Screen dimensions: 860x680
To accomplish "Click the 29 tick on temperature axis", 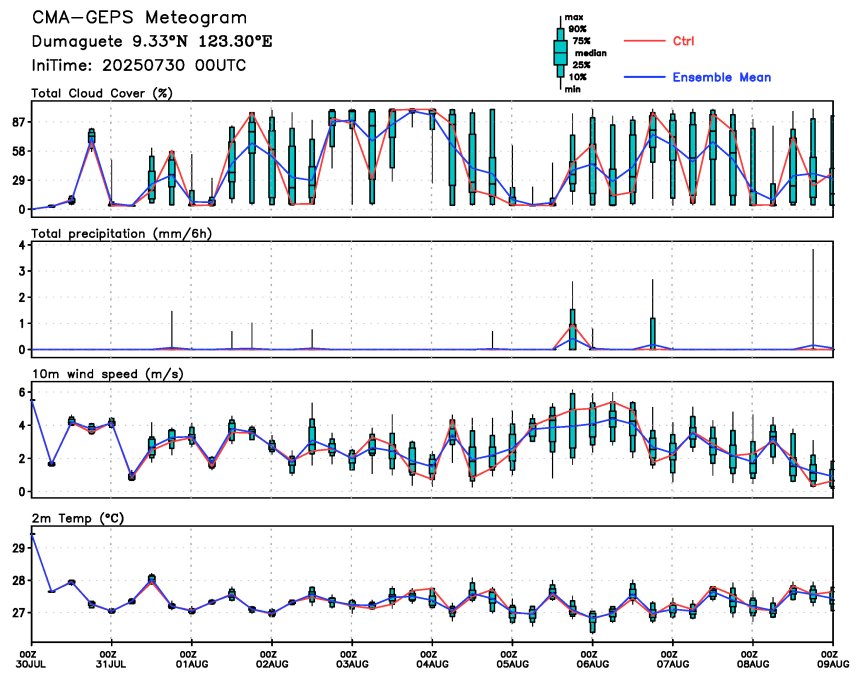I will tap(18, 548).
